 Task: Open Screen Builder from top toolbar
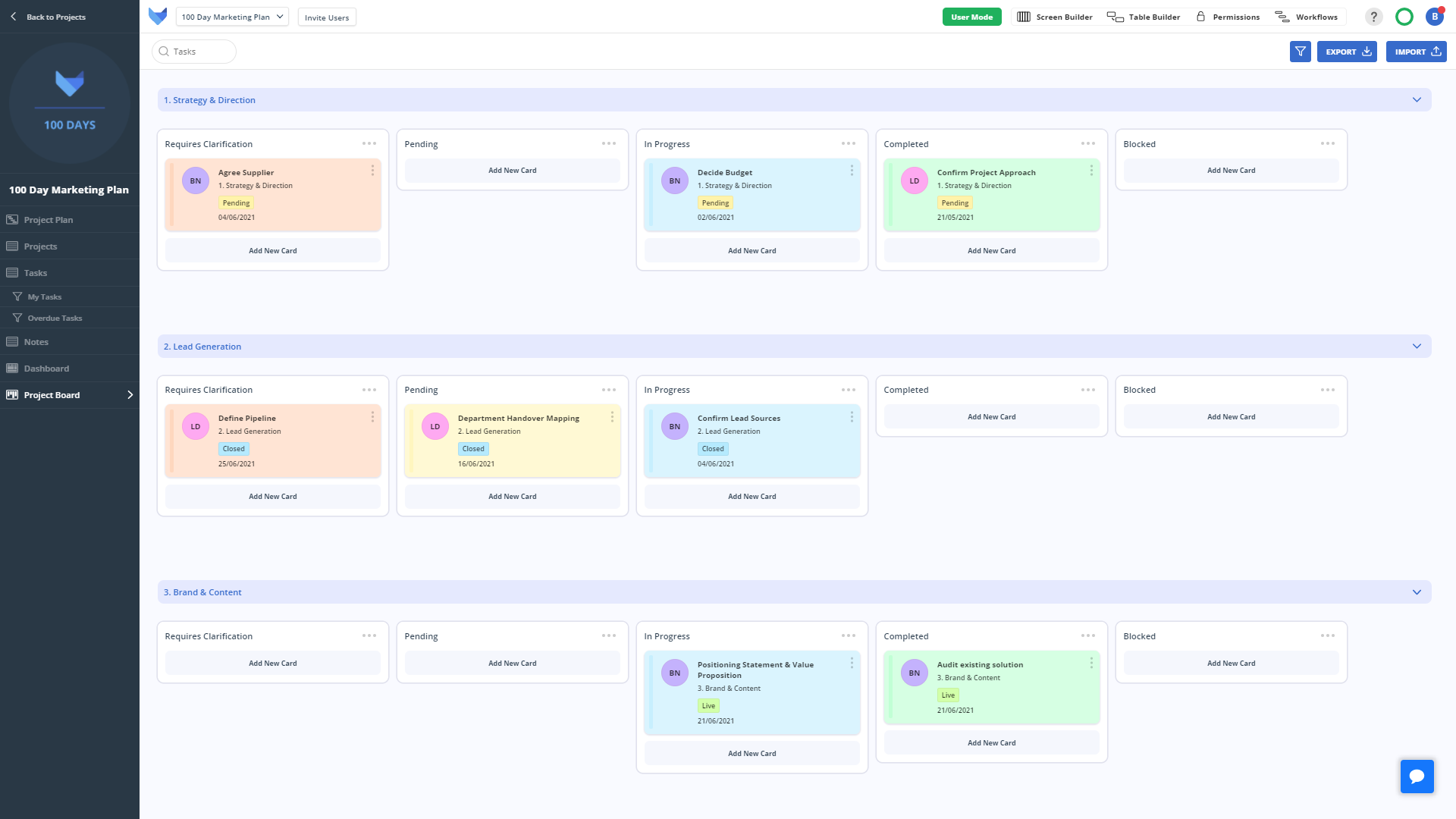pyautogui.click(x=1055, y=17)
